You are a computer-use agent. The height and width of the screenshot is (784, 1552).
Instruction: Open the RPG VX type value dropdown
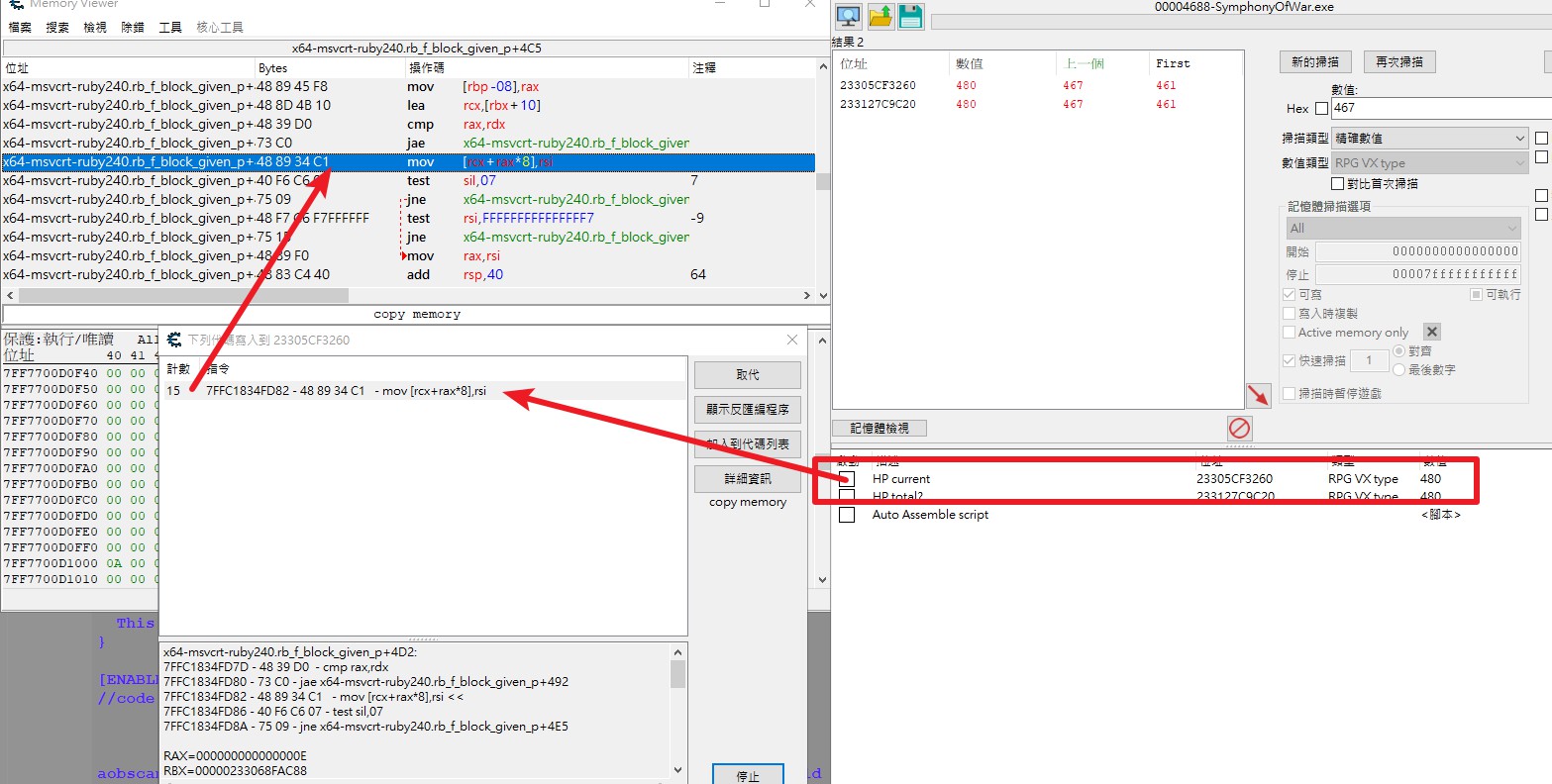pos(1428,162)
